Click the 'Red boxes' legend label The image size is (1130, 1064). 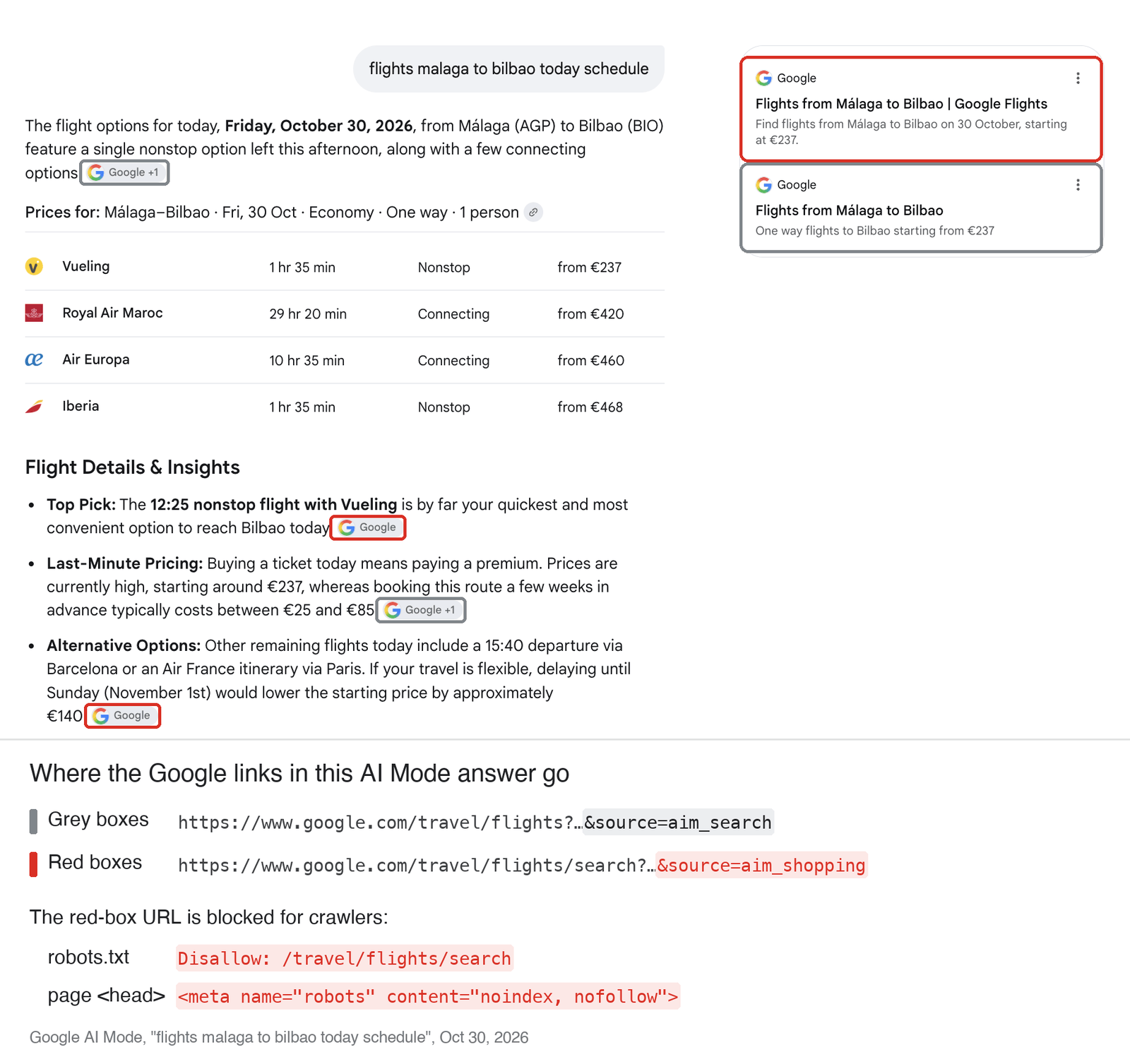(x=95, y=863)
